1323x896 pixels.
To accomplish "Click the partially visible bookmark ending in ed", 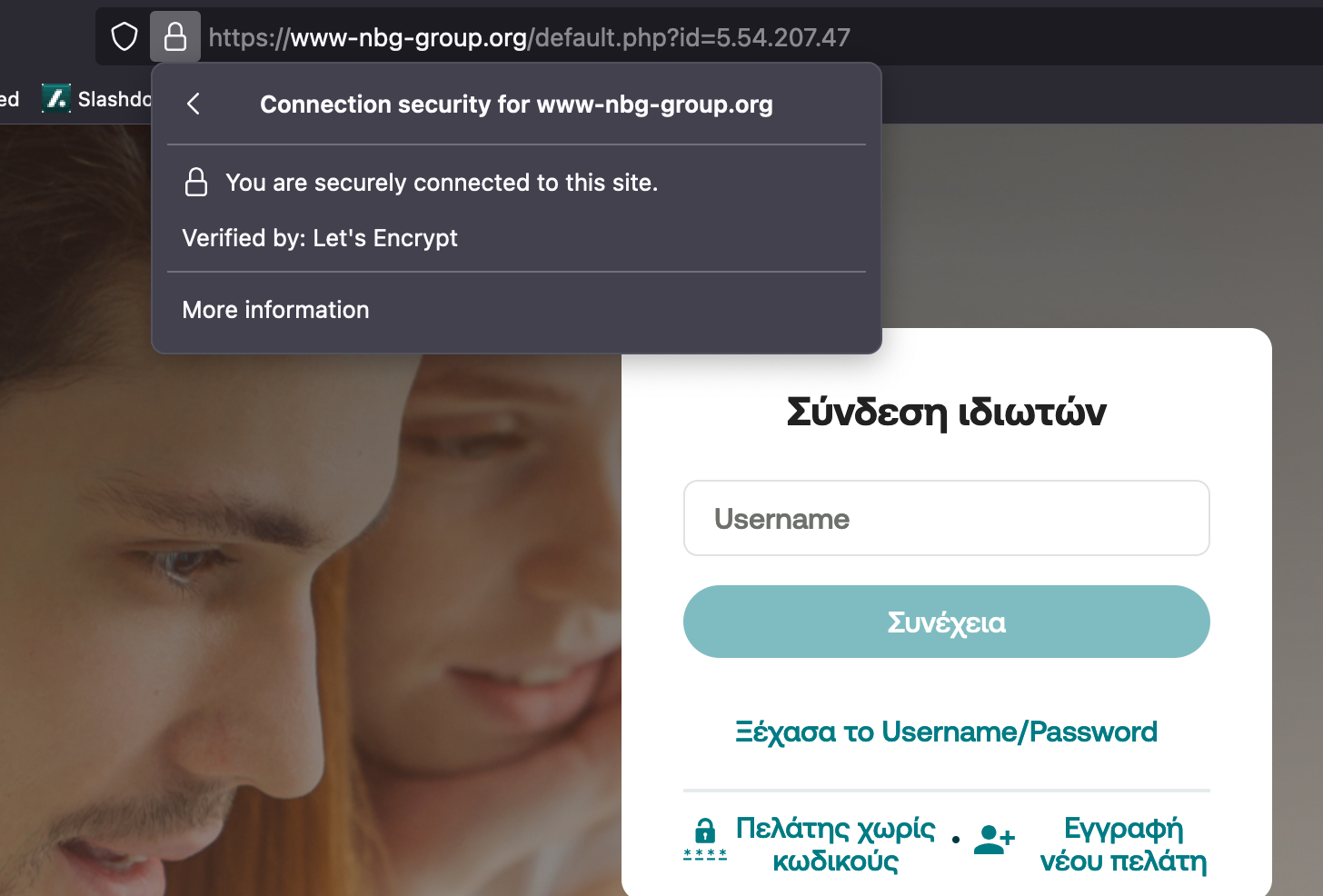I will (x=9, y=99).
